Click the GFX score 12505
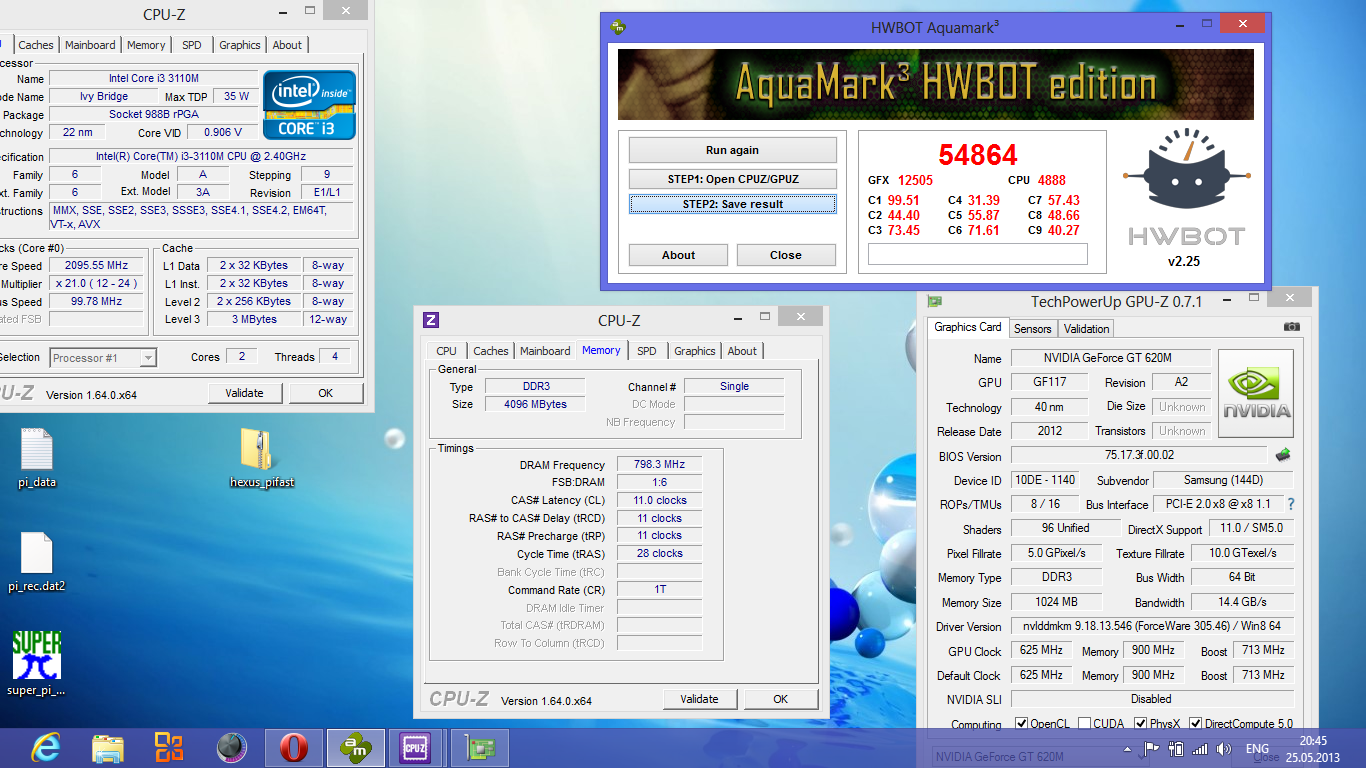The image size is (1366, 768). [915, 180]
